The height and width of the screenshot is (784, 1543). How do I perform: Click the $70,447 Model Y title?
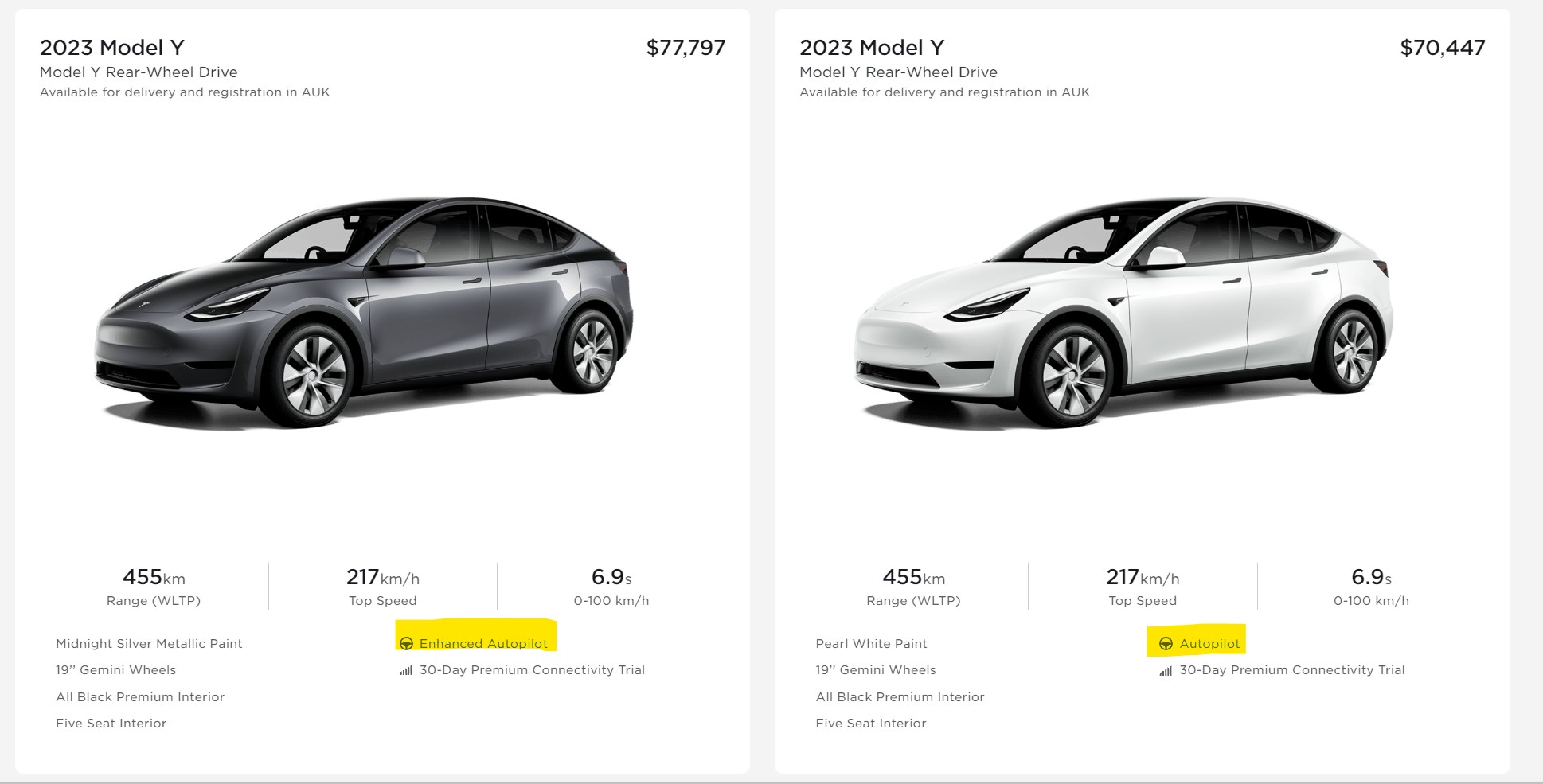pos(872,48)
